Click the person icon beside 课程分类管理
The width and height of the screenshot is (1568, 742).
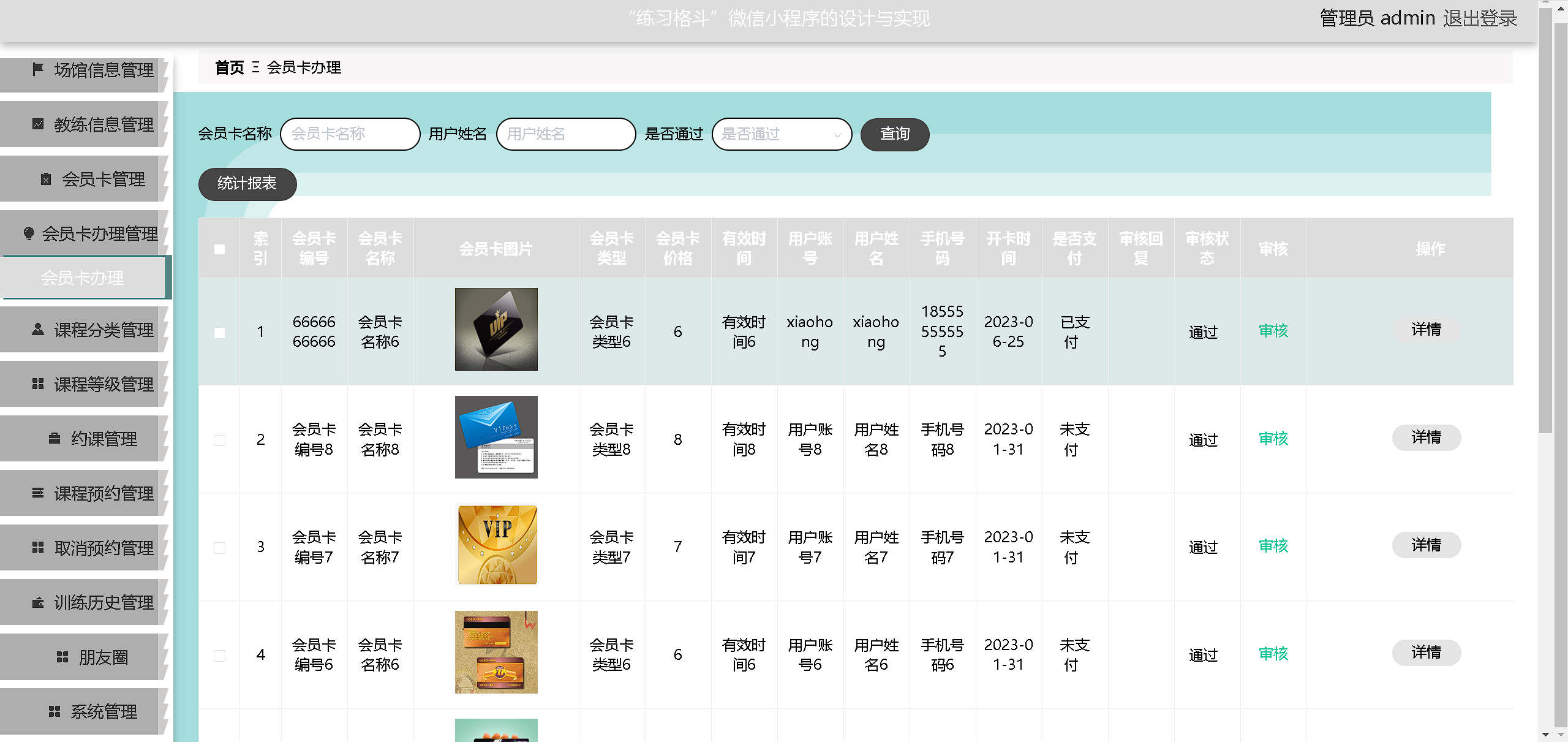point(38,329)
